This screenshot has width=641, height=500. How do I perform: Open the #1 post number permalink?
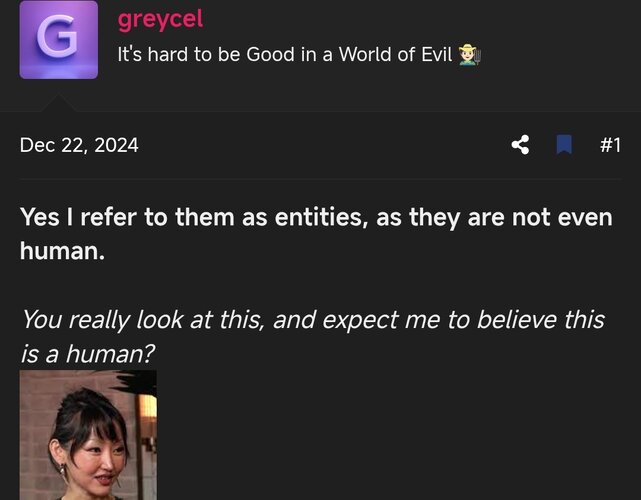pos(610,145)
